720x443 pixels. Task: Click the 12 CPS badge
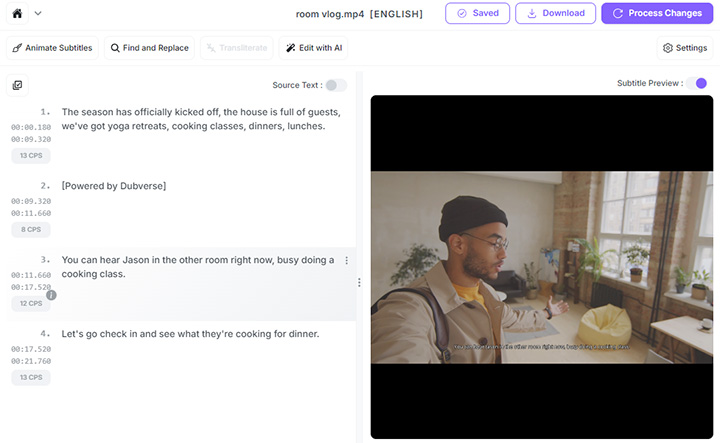pyautogui.click(x=31, y=303)
